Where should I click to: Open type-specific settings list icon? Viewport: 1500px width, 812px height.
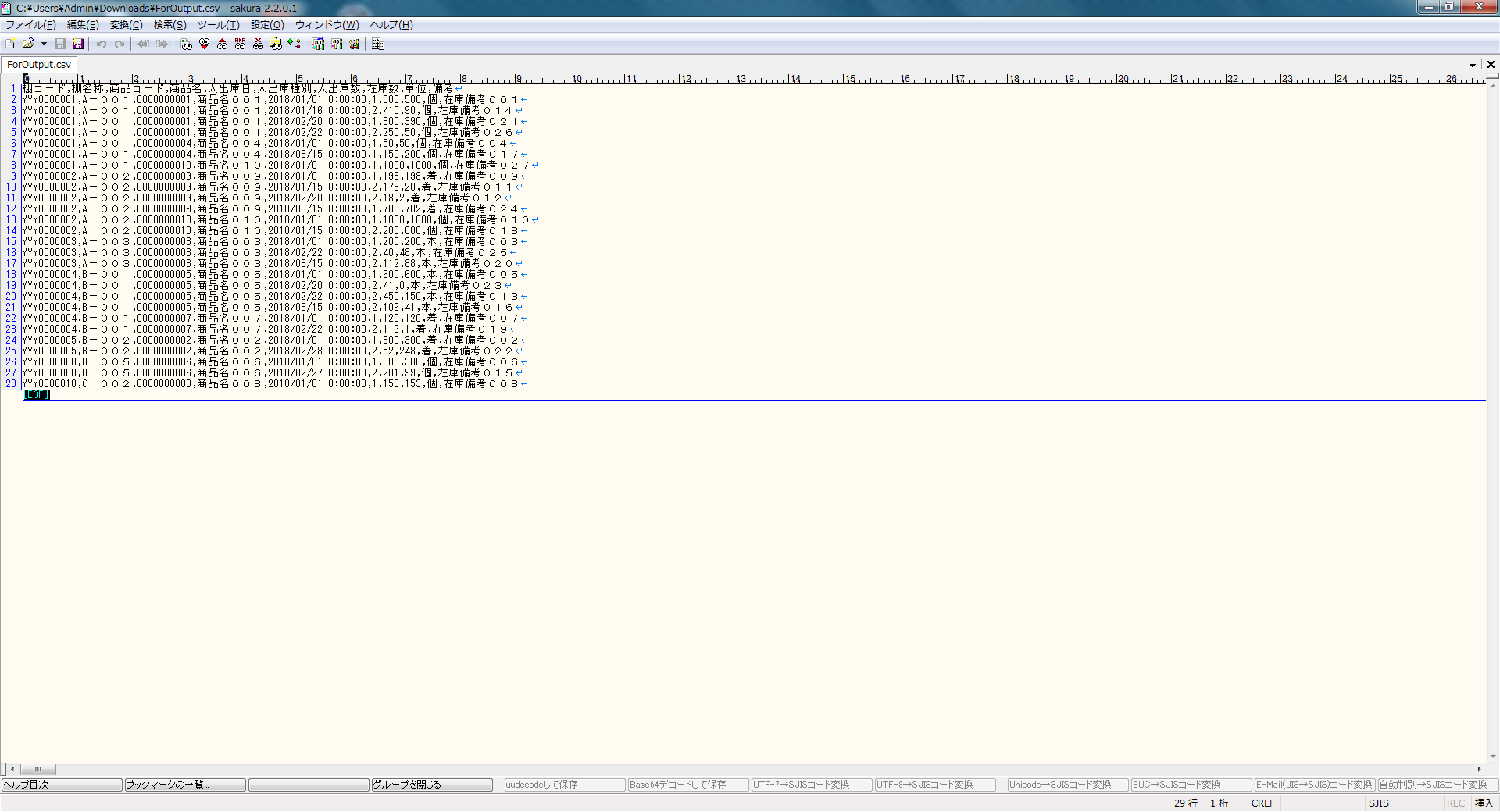(x=318, y=45)
